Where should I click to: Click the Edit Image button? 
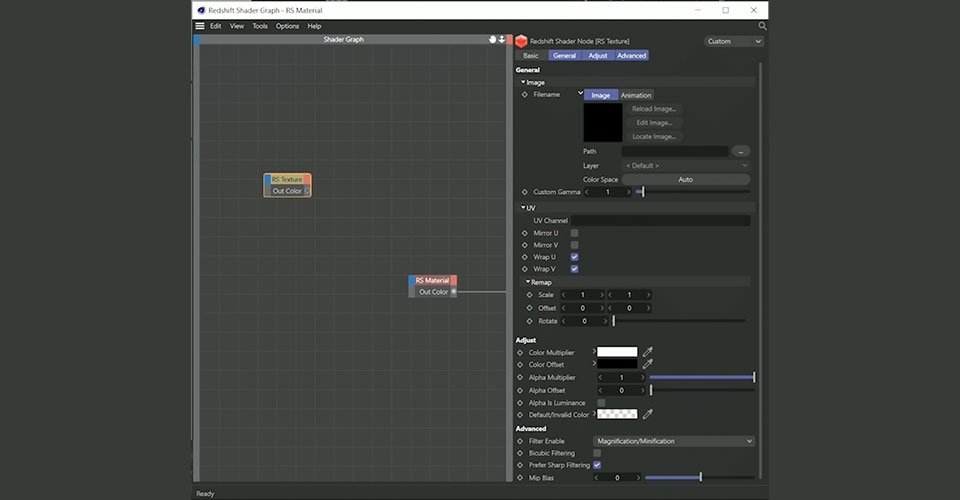(654, 123)
